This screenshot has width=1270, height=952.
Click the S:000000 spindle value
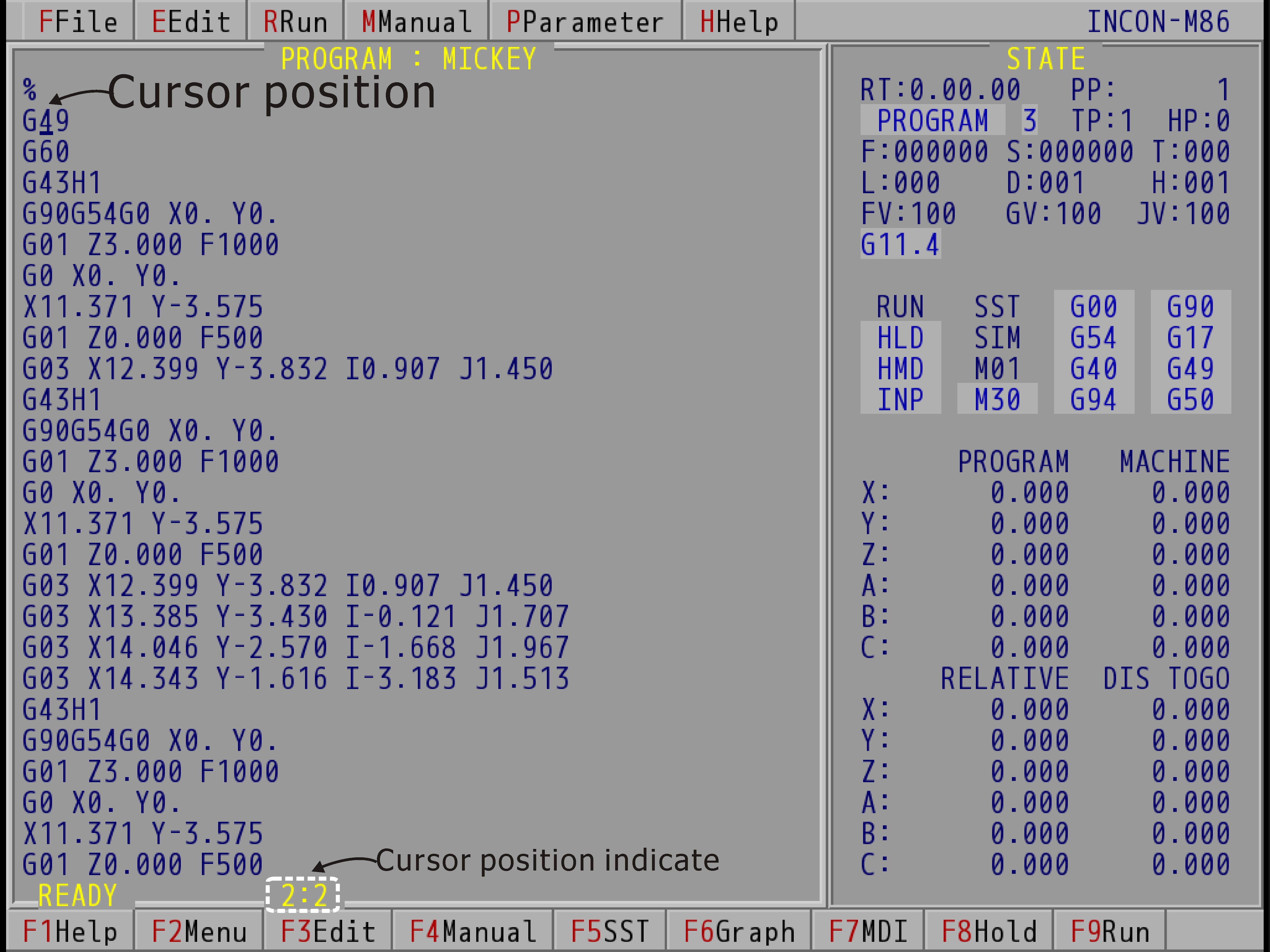click(x=1070, y=152)
